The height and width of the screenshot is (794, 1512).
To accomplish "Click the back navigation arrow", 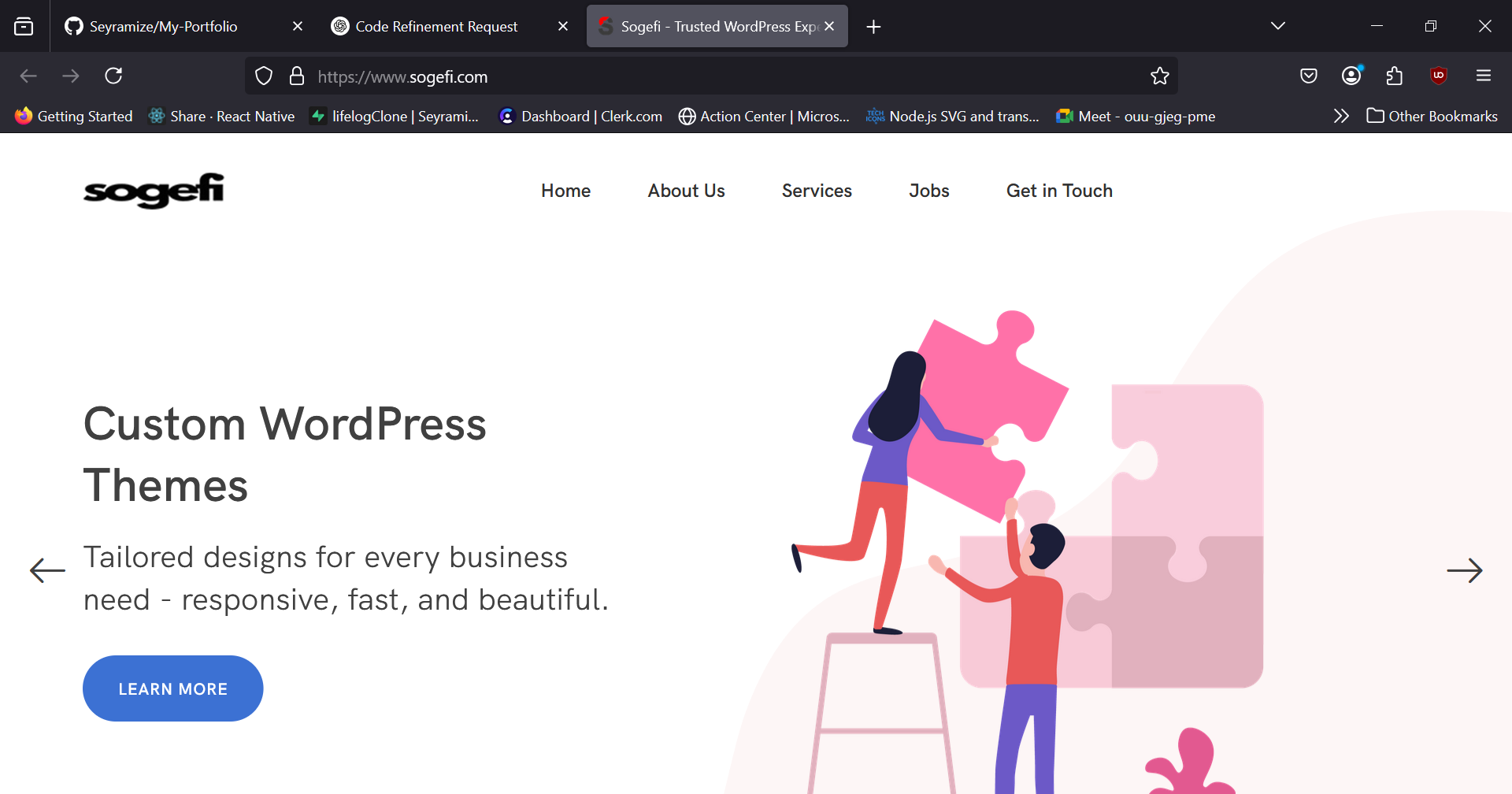I will coord(28,76).
